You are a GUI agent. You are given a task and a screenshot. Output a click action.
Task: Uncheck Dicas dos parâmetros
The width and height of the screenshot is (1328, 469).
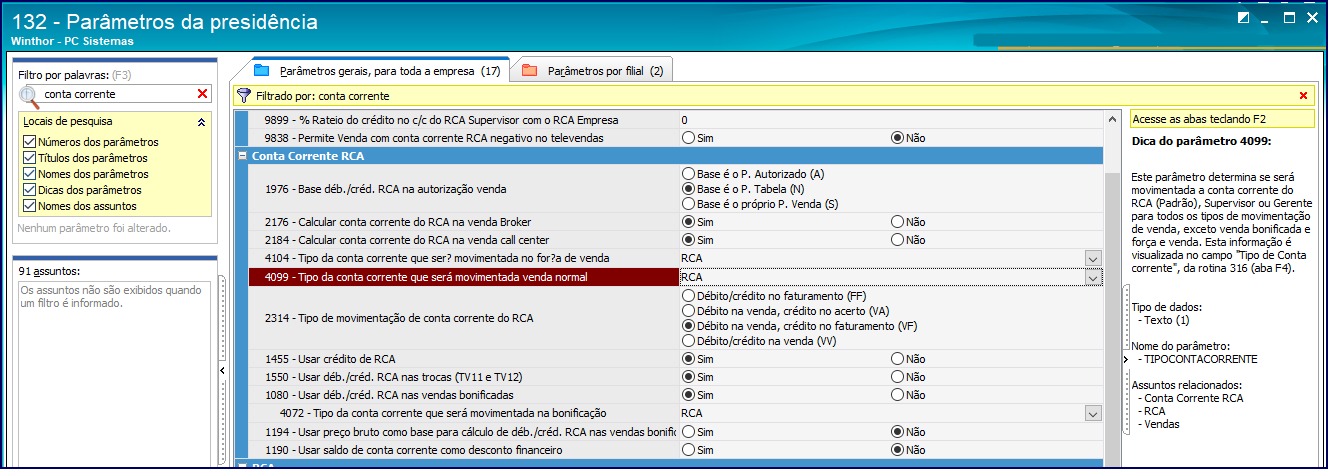pos(29,190)
